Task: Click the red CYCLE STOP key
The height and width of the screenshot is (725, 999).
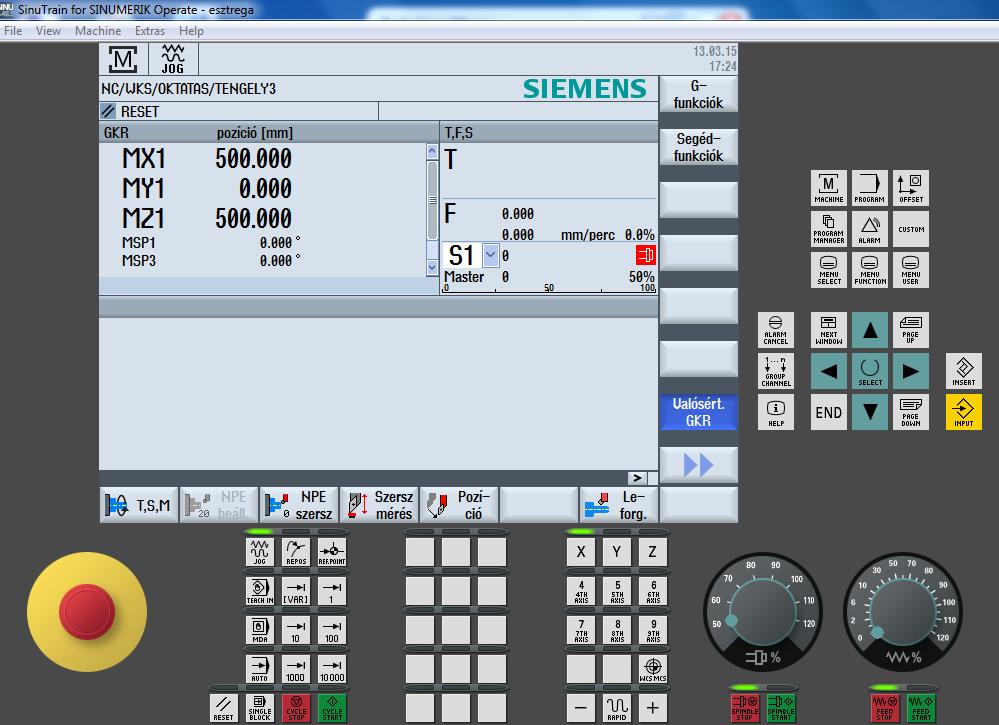Action: [296, 708]
